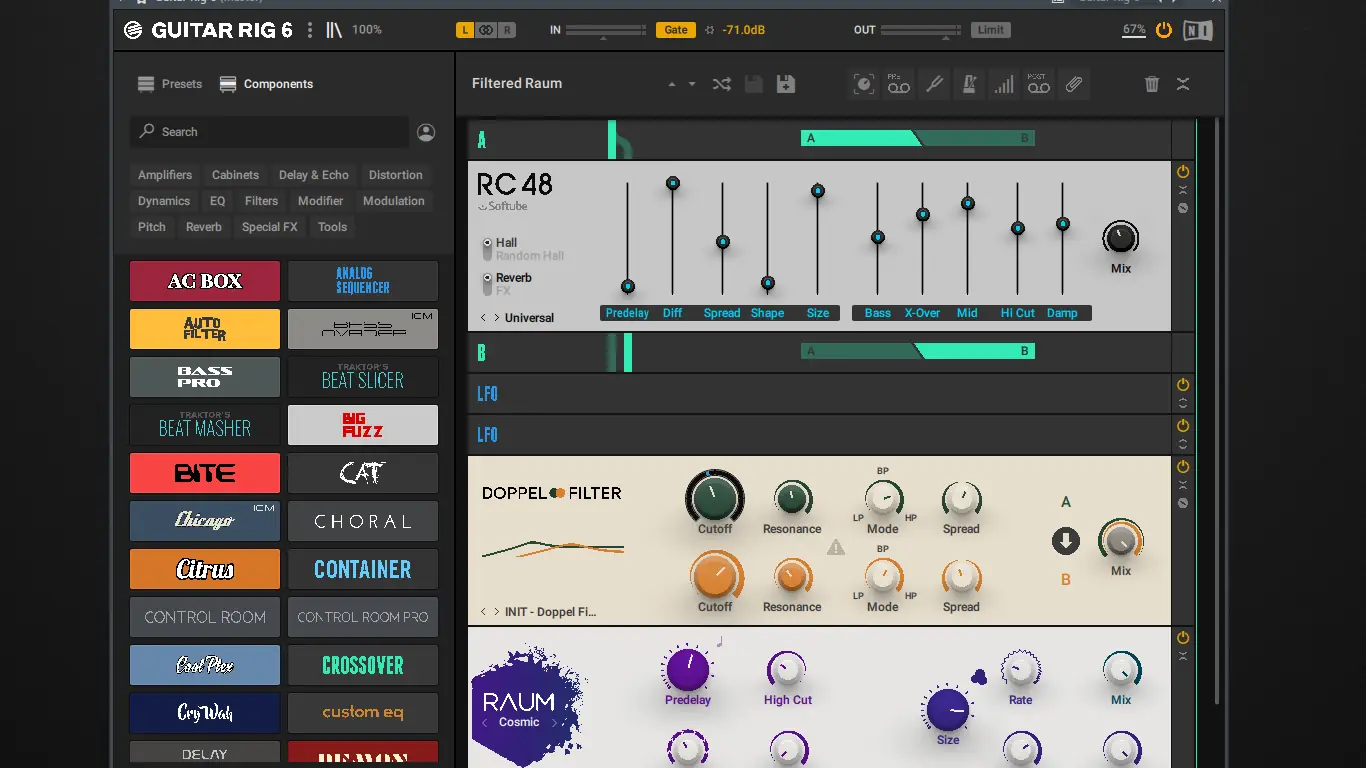Toggle the left channel L input button
The height and width of the screenshot is (768, 1366).
pyautogui.click(x=465, y=30)
